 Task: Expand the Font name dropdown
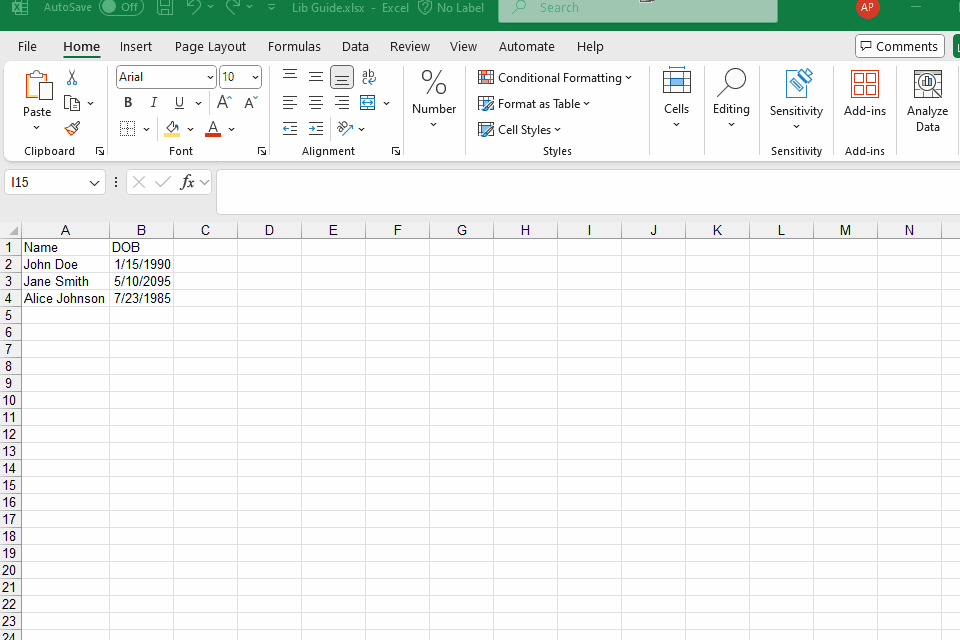(210, 77)
